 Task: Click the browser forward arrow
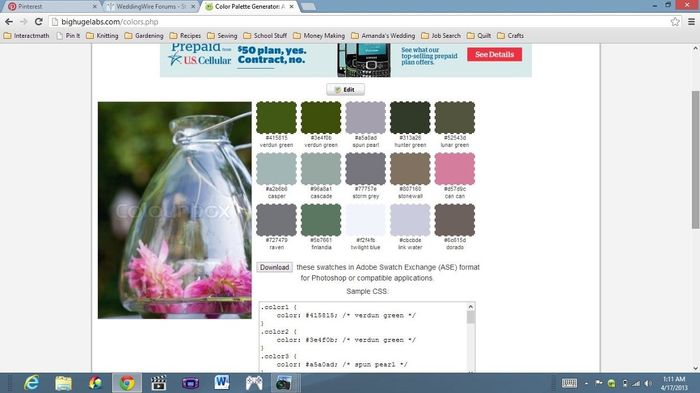click(24, 21)
